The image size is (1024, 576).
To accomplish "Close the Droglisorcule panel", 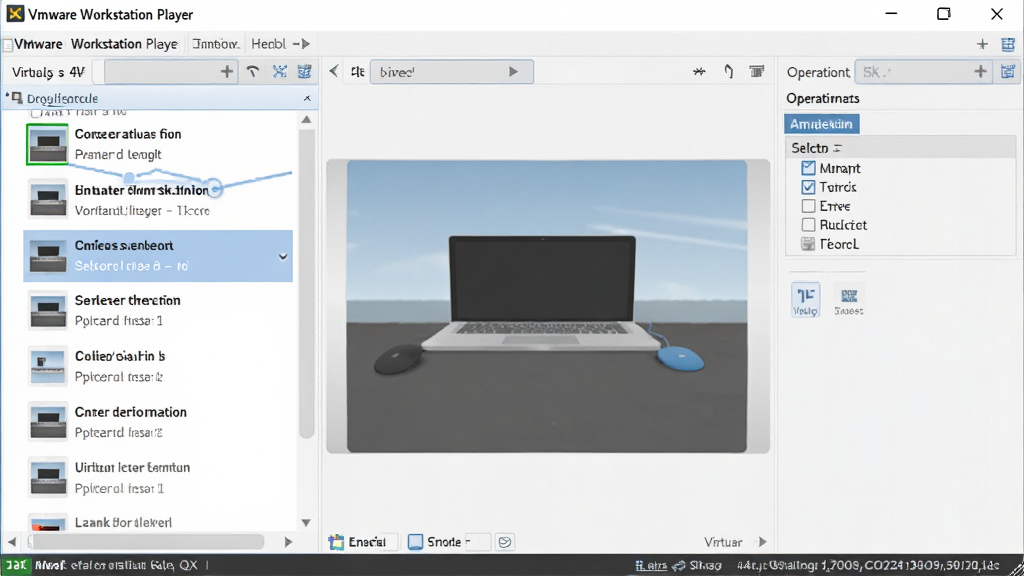I will pos(308,98).
